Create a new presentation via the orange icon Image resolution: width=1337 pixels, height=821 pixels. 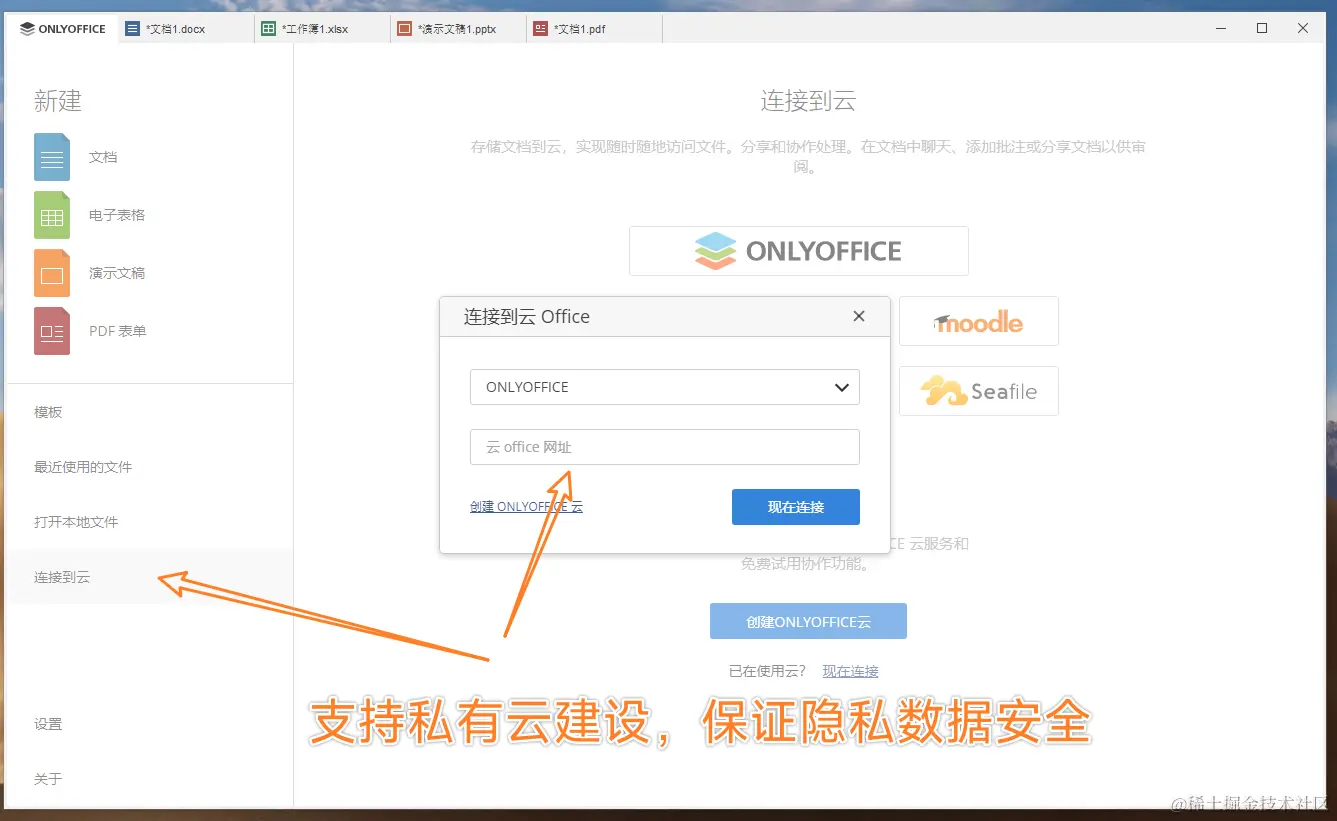click(52, 273)
